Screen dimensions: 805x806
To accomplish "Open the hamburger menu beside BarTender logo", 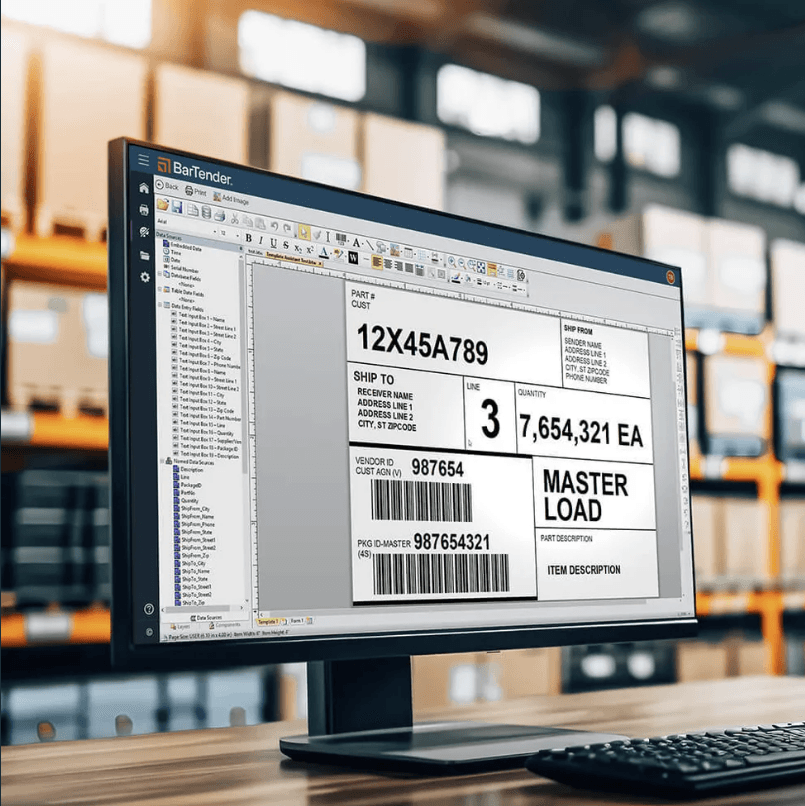I will 143,160.
